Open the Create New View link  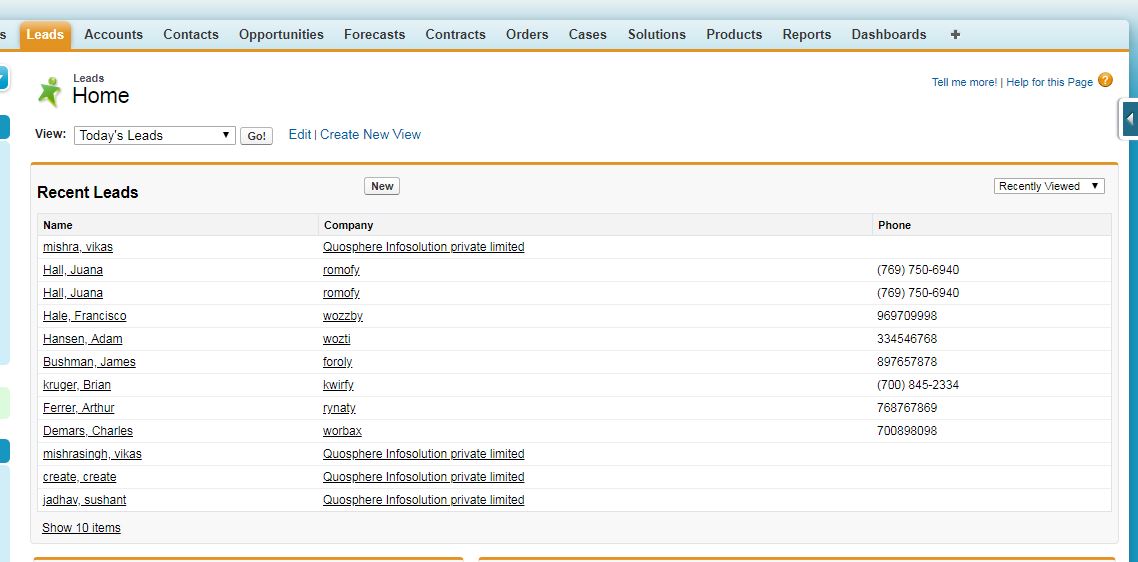[x=370, y=134]
